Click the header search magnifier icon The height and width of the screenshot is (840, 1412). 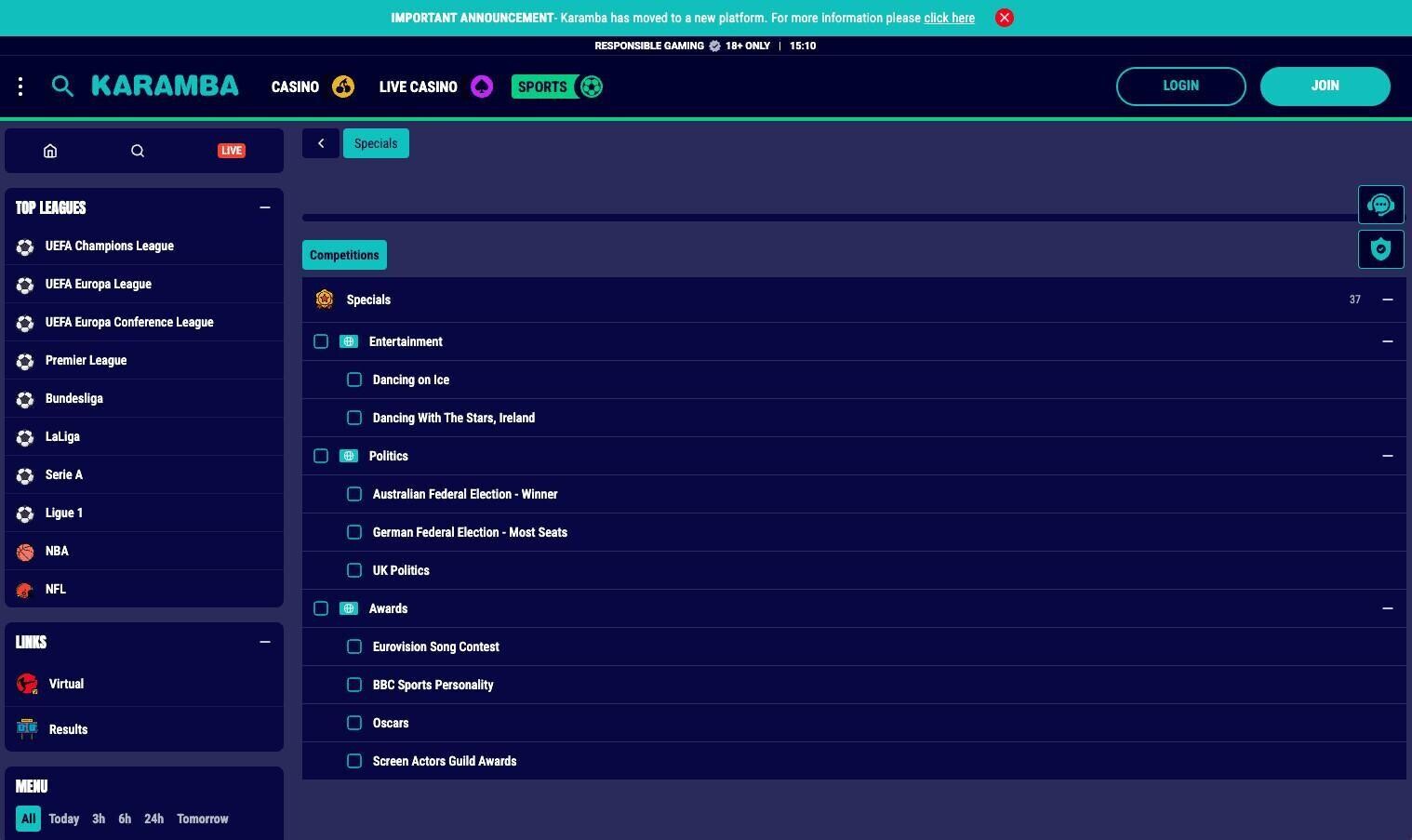pos(62,87)
